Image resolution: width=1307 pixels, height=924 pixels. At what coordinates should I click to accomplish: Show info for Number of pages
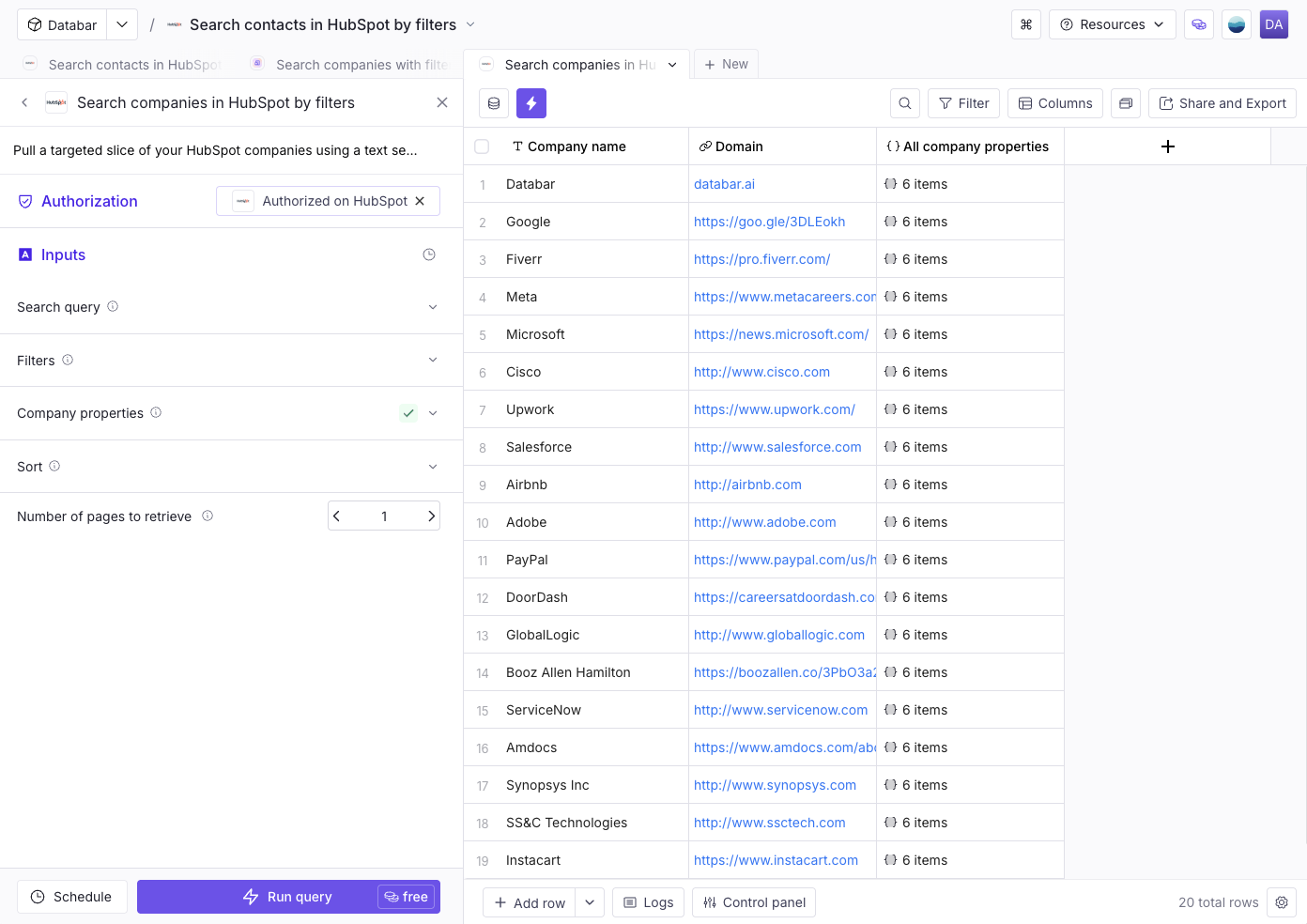click(208, 516)
